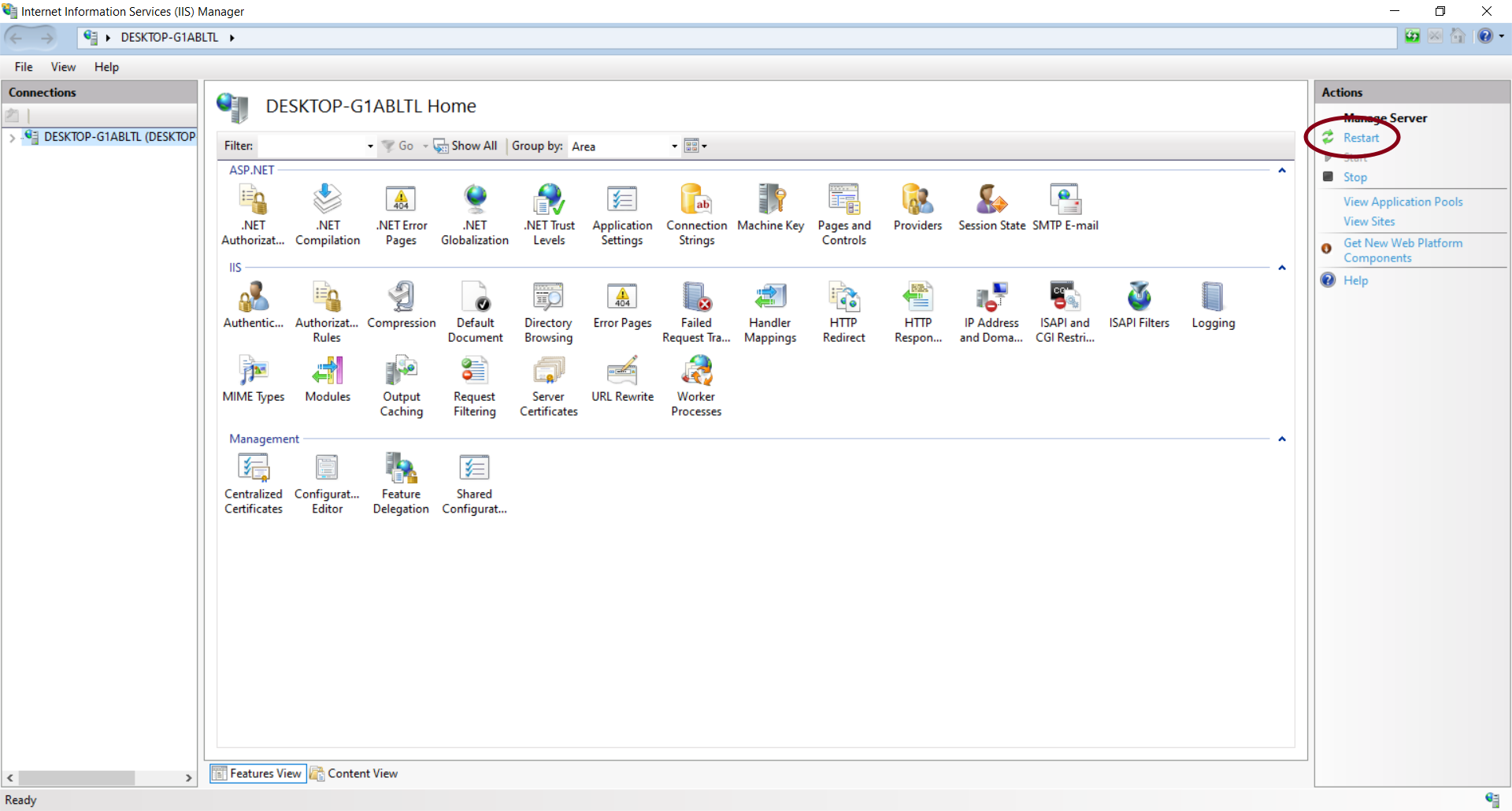Open the help dropdown in top toolbar
Screen dimensions: 1512x811
[x=1502, y=36]
